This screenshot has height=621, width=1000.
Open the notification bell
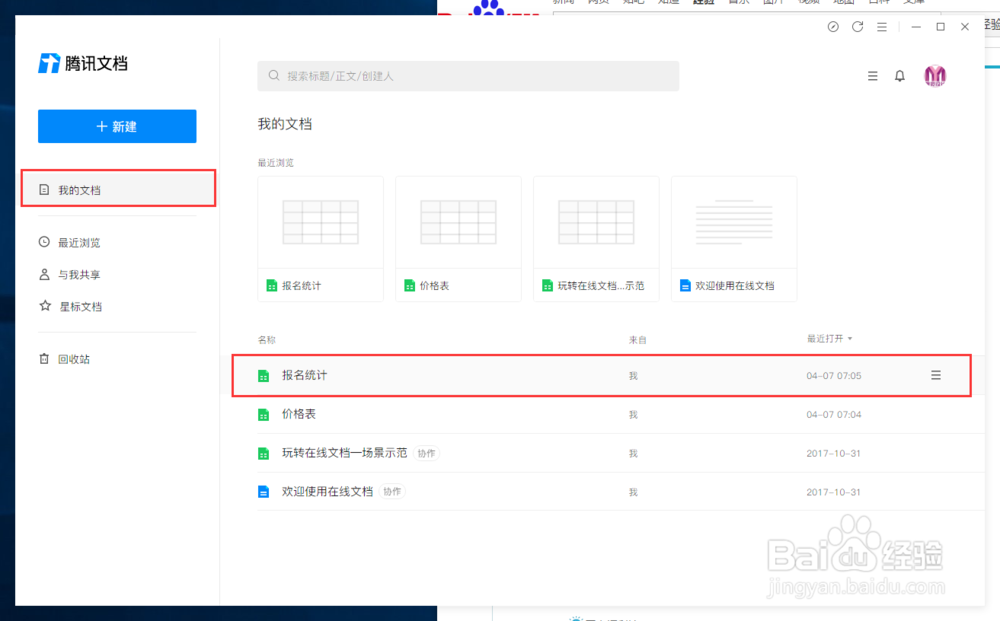899,75
